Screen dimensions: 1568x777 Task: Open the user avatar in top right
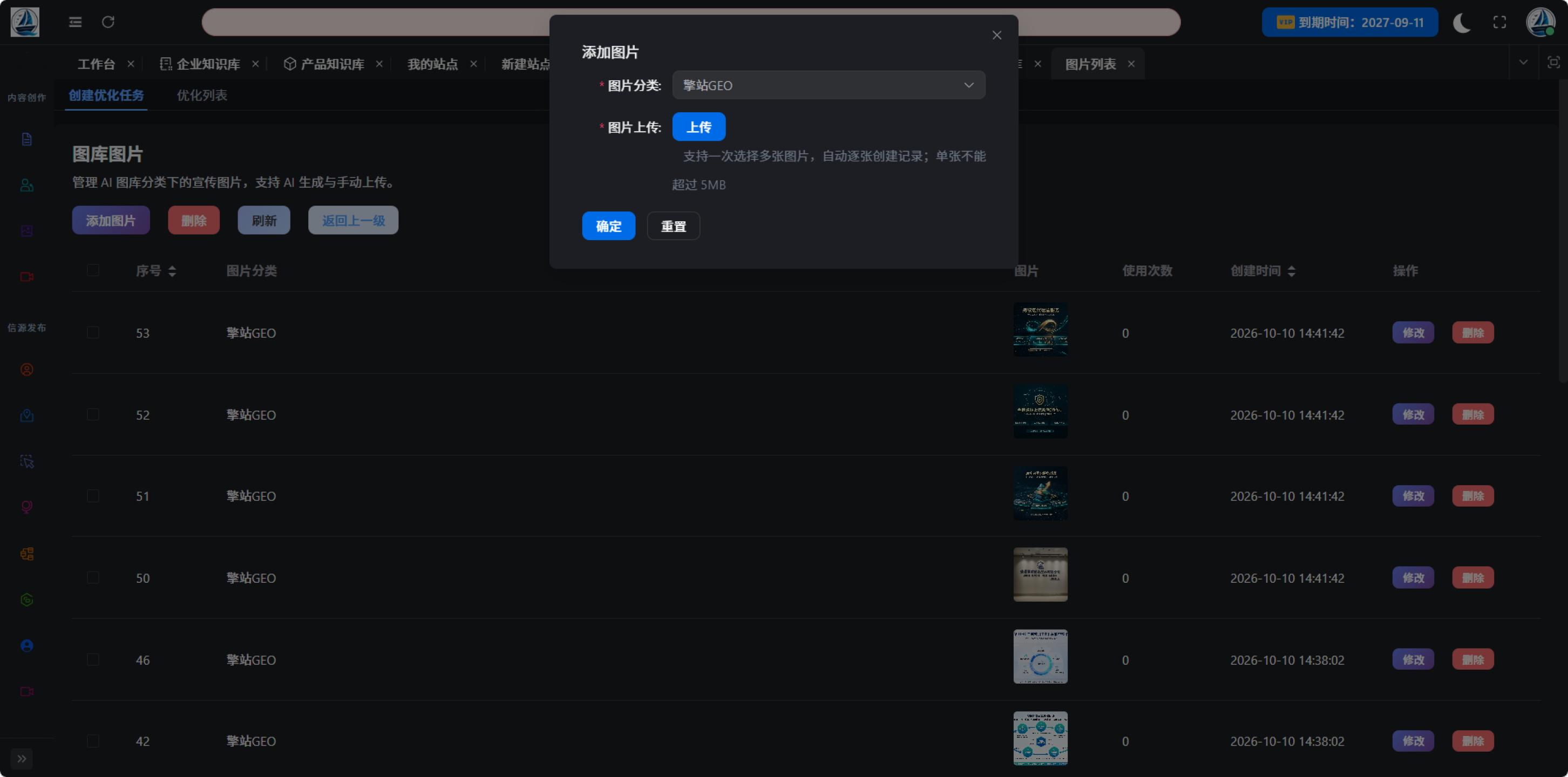pos(1540,22)
